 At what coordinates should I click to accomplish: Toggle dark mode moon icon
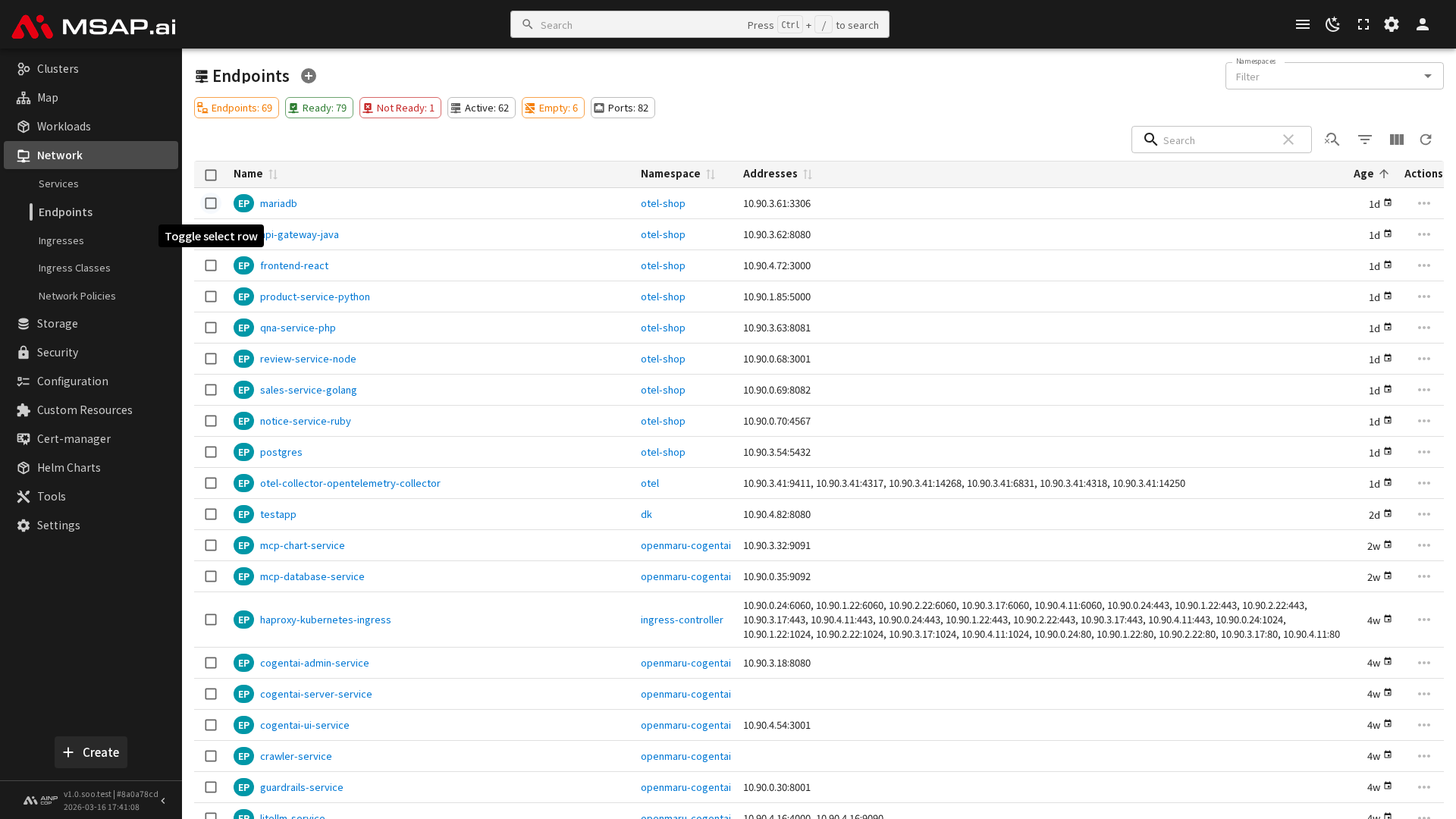tap(1332, 24)
